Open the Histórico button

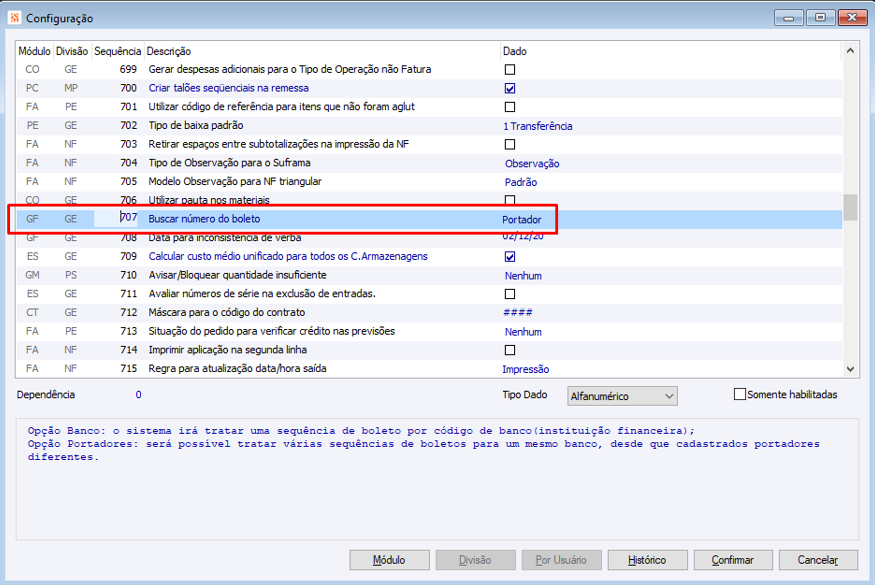point(647,560)
